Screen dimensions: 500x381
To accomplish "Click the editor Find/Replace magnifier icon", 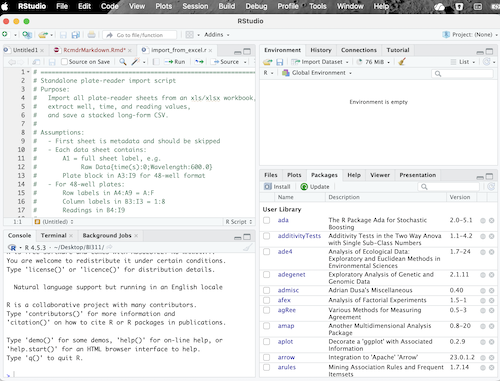I will point(123,62).
